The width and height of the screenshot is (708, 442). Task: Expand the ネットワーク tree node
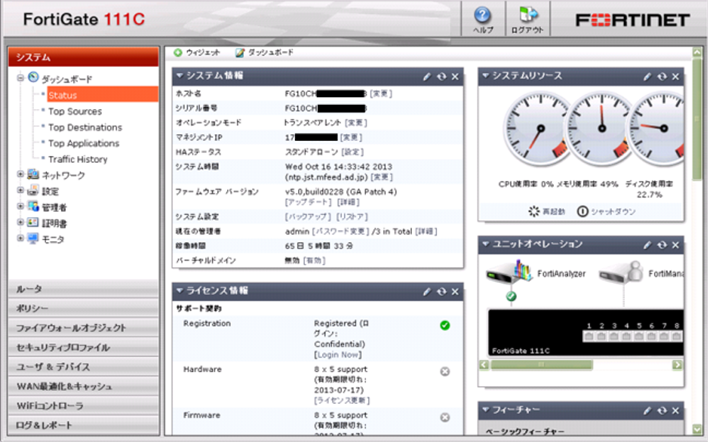coord(20,174)
